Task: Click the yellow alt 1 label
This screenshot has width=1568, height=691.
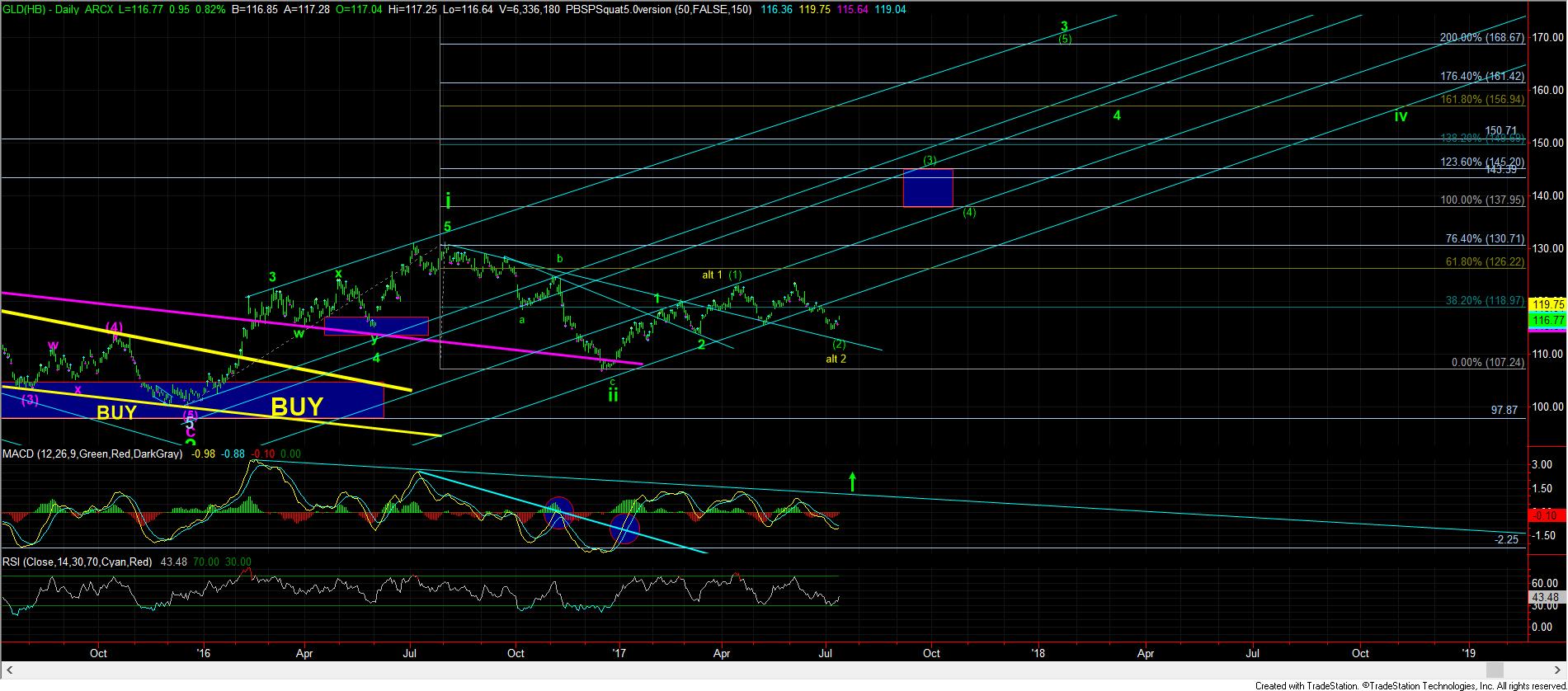Action: (712, 275)
